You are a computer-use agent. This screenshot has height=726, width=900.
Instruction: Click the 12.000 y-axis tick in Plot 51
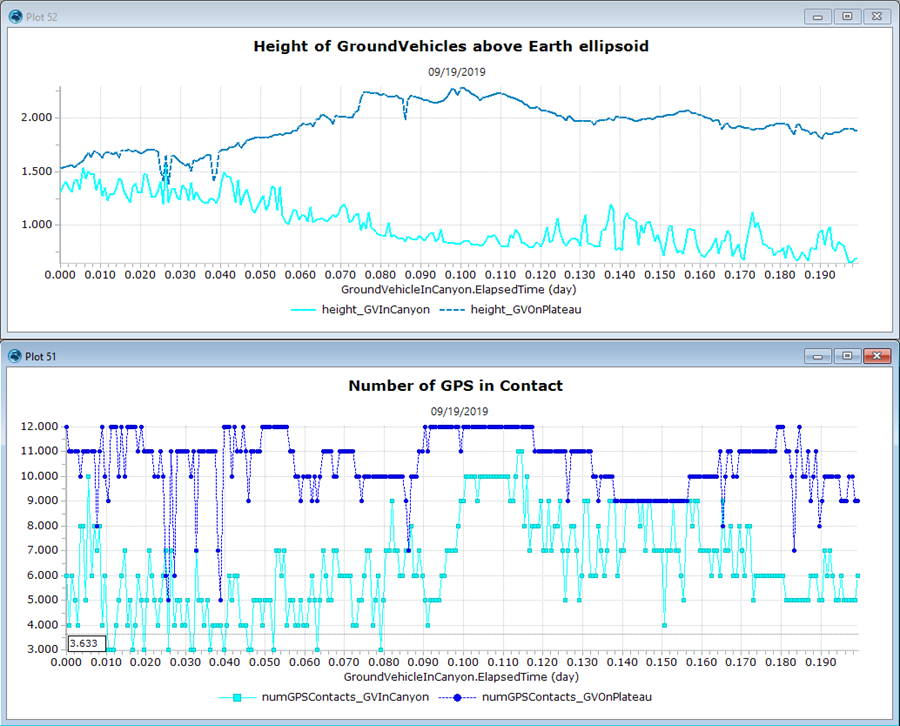click(x=40, y=426)
